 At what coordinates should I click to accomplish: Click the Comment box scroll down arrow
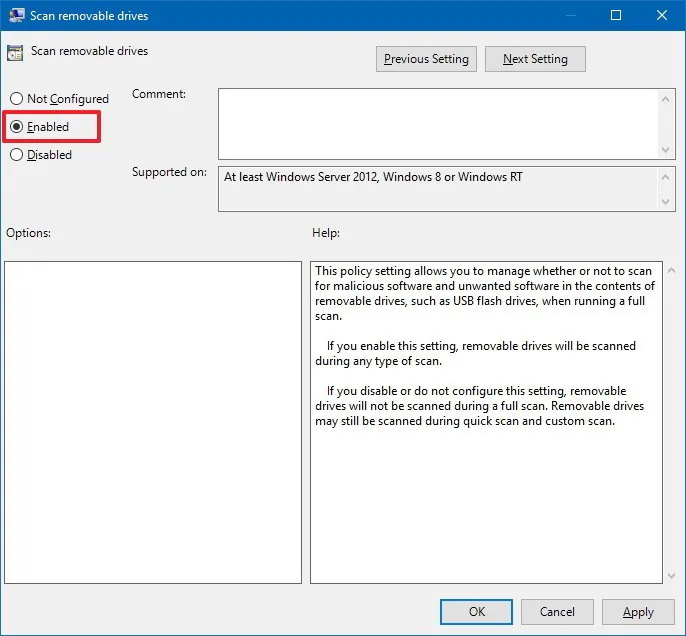(665, 150)
